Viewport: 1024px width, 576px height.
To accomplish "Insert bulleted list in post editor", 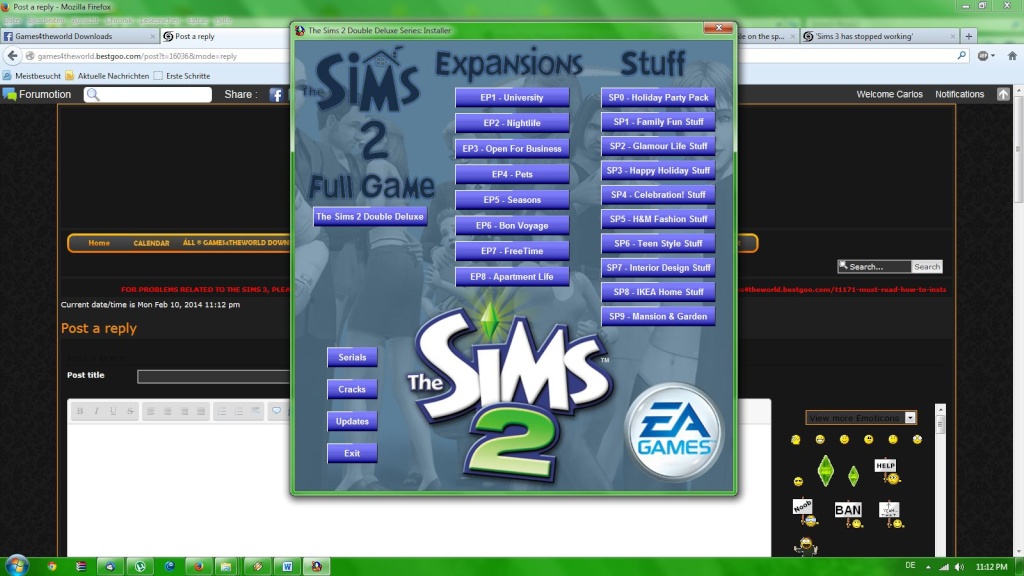I will point(222,411).
